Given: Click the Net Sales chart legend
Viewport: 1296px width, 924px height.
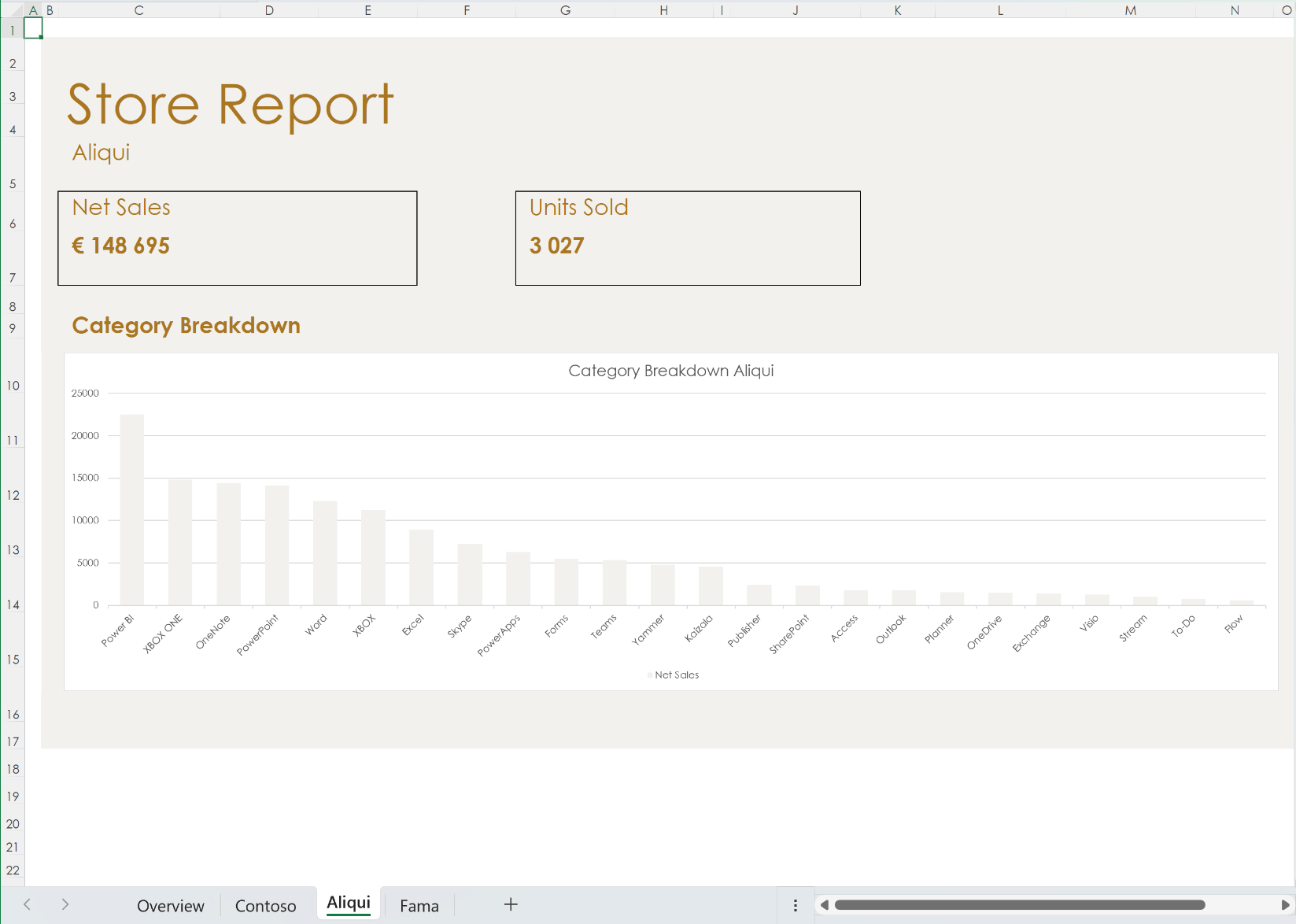Looking at the screenshot, I should click(674, 675).
